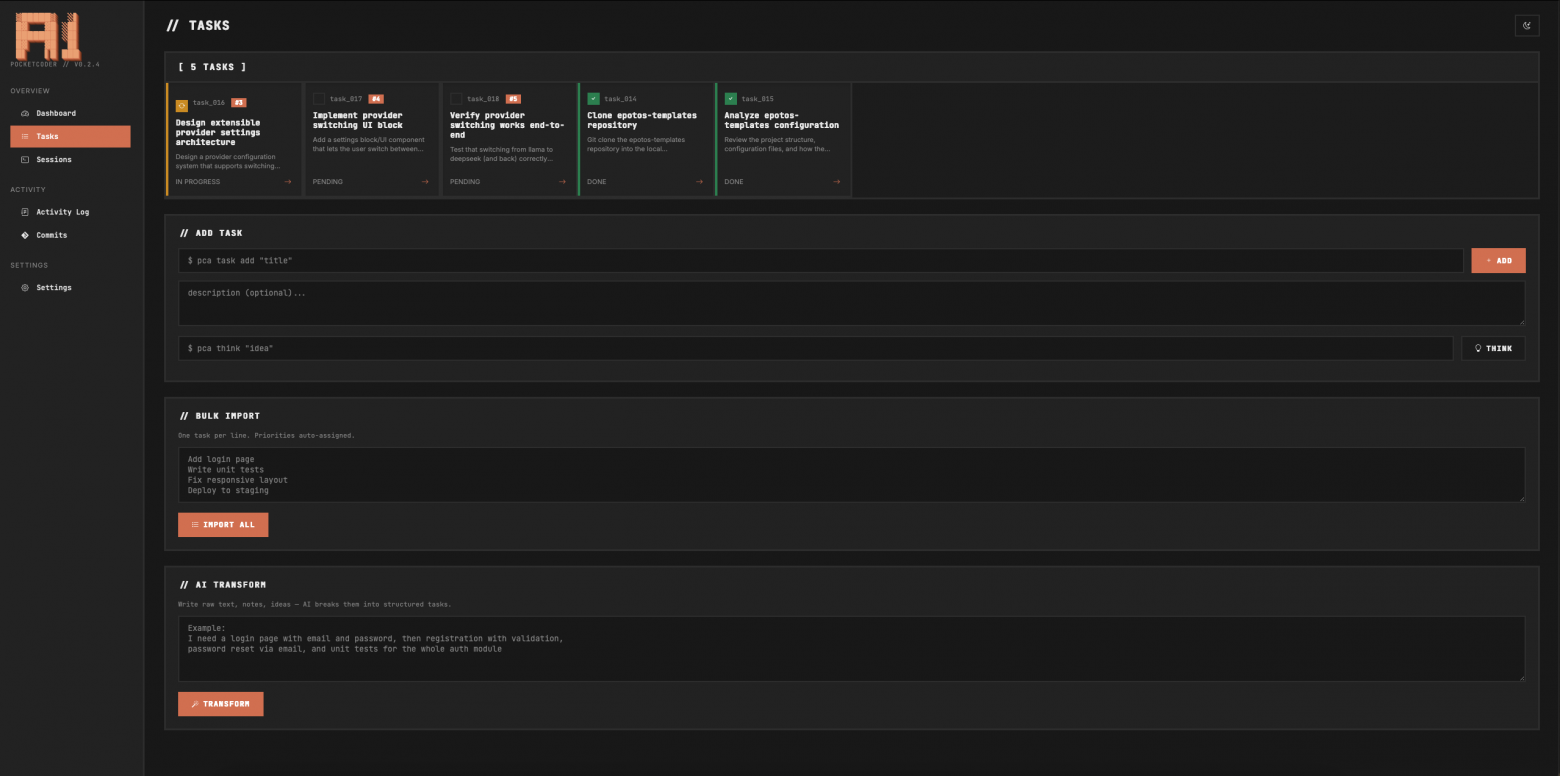Click the '// AI TRANSFORM' section heading
Screen dimensions: 1560x776
click(x=222, y=584)
